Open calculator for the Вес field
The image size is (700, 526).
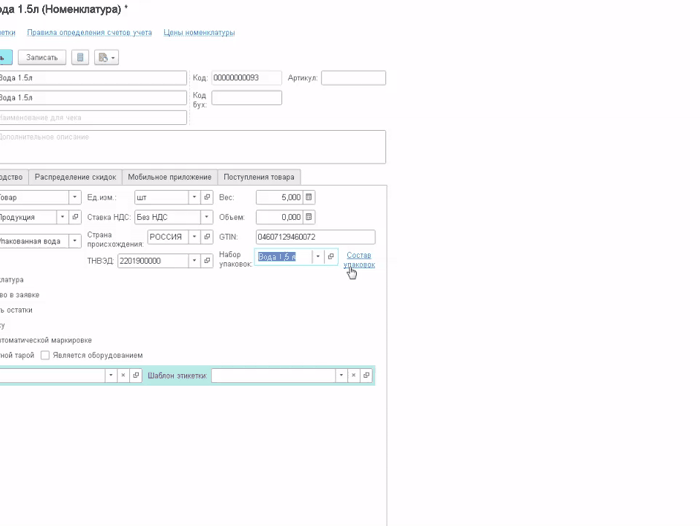309,198
